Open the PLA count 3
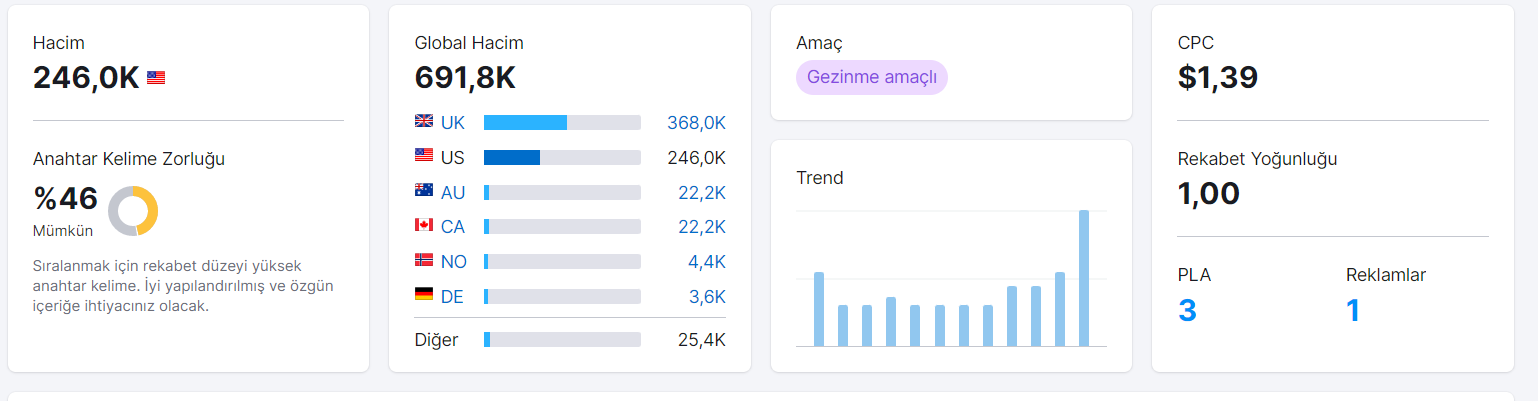 1187,310
